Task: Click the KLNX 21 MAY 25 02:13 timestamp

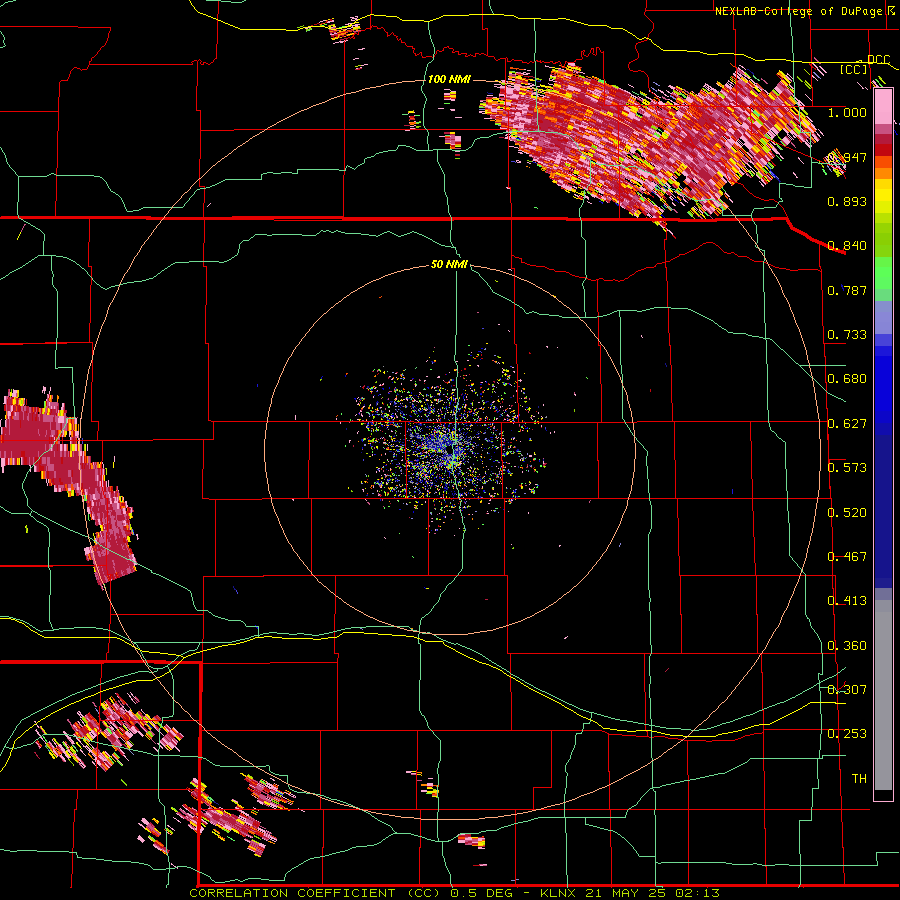Action: tap(630, 893)
